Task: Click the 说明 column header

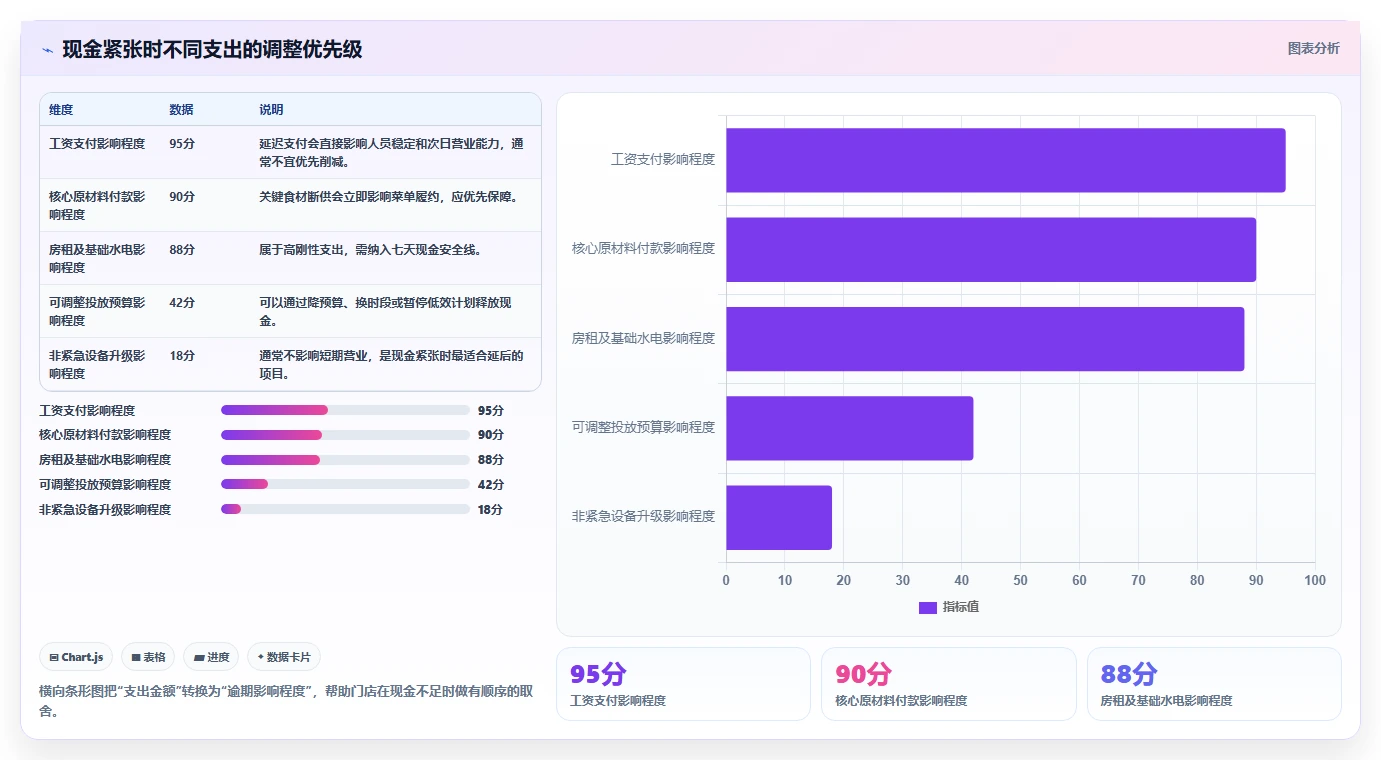Action: pos(271,110)
